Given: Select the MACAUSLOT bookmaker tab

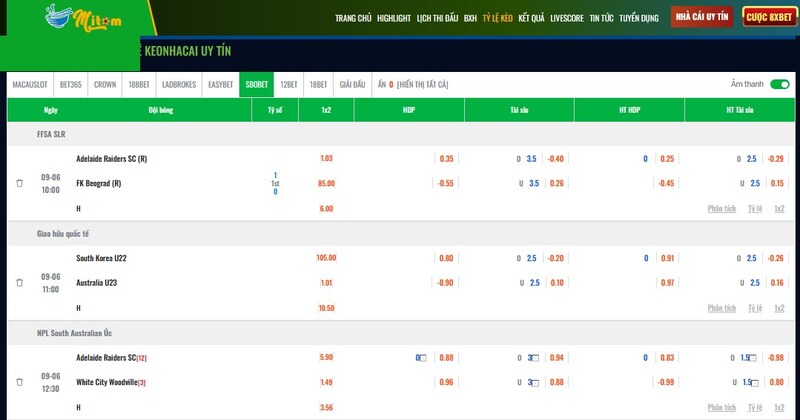Looking at the screenshot, I should click(x=31, y=85).
